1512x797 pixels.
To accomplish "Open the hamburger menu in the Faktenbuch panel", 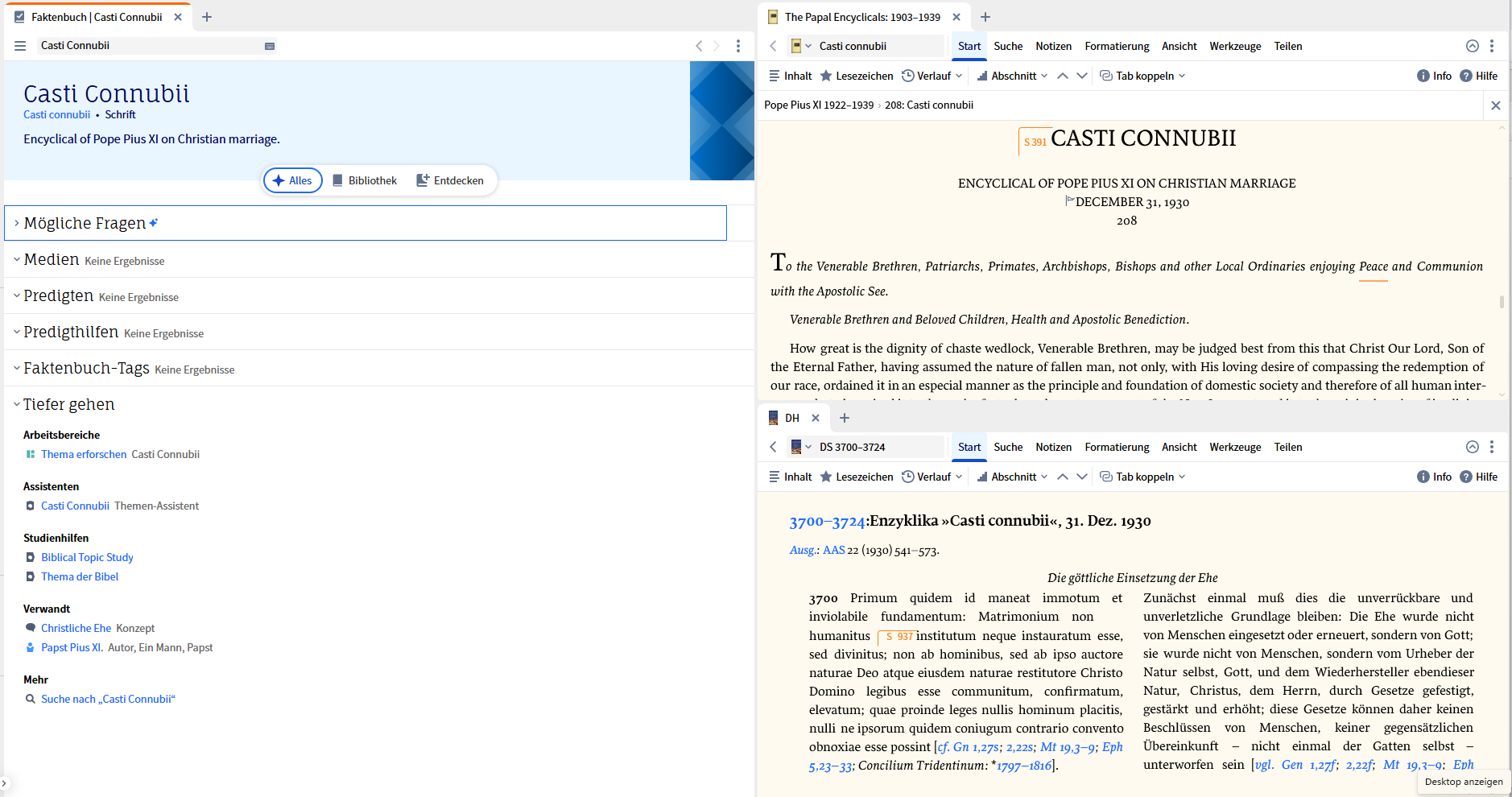I will [20, 46].
